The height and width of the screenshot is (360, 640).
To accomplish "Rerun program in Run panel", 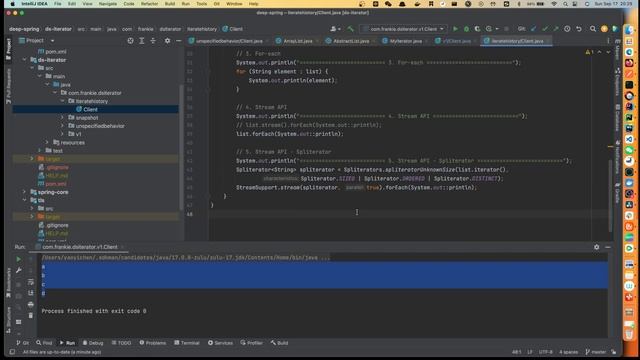I will tap(18, 259).
